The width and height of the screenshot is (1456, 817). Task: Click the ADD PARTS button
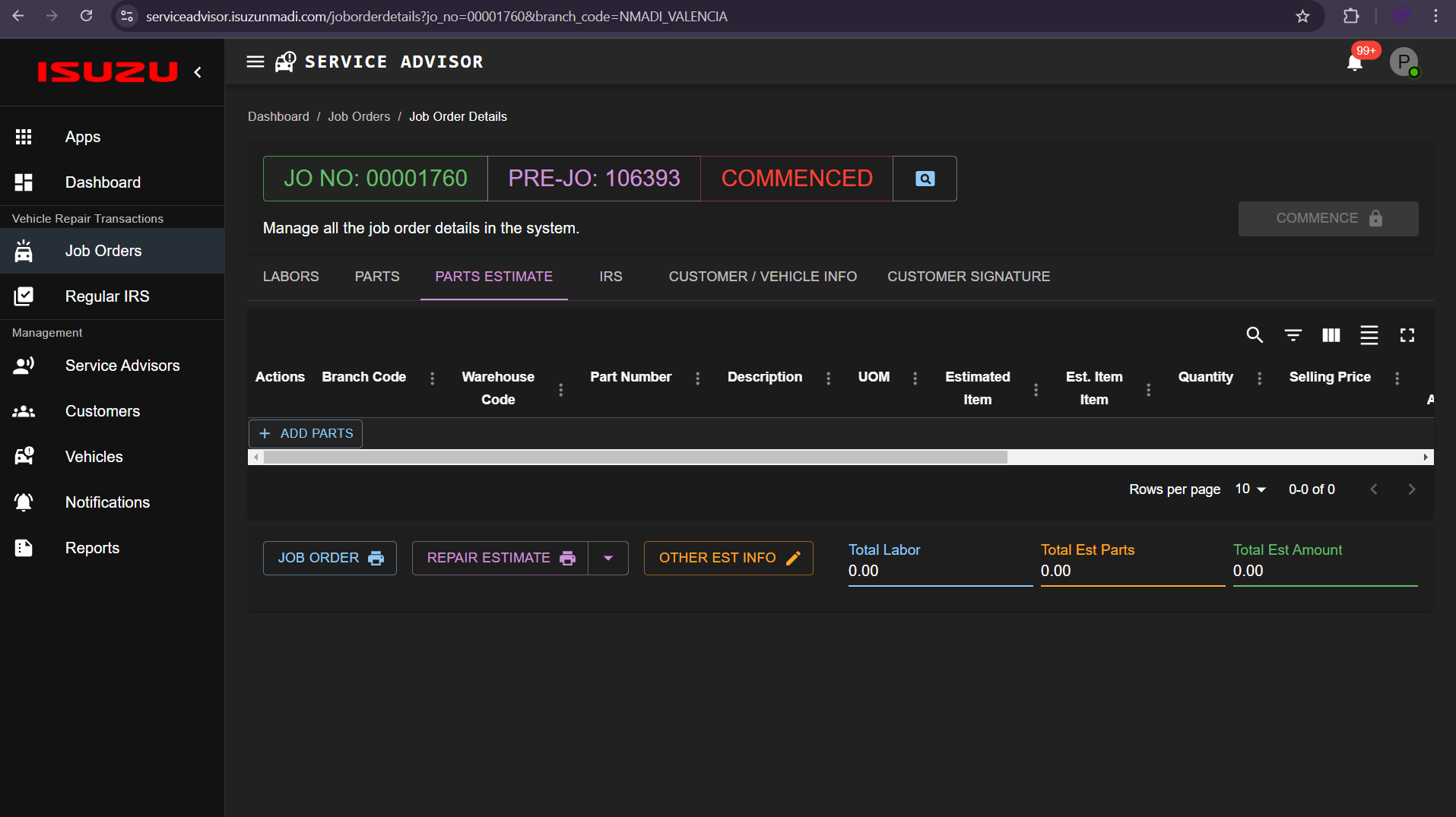[306, 433]
